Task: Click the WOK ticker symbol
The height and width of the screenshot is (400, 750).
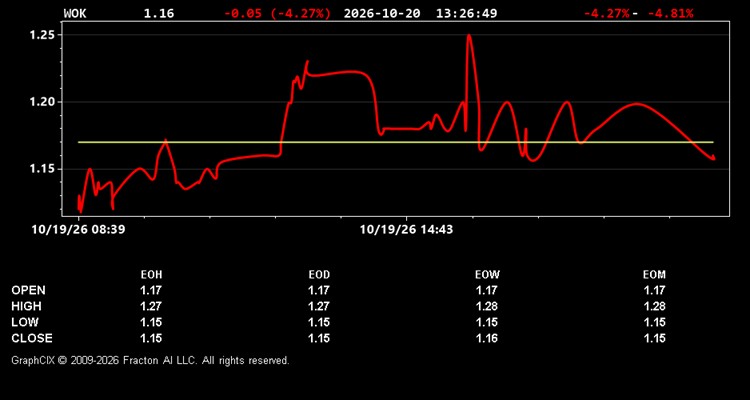Action: point(75,13)
